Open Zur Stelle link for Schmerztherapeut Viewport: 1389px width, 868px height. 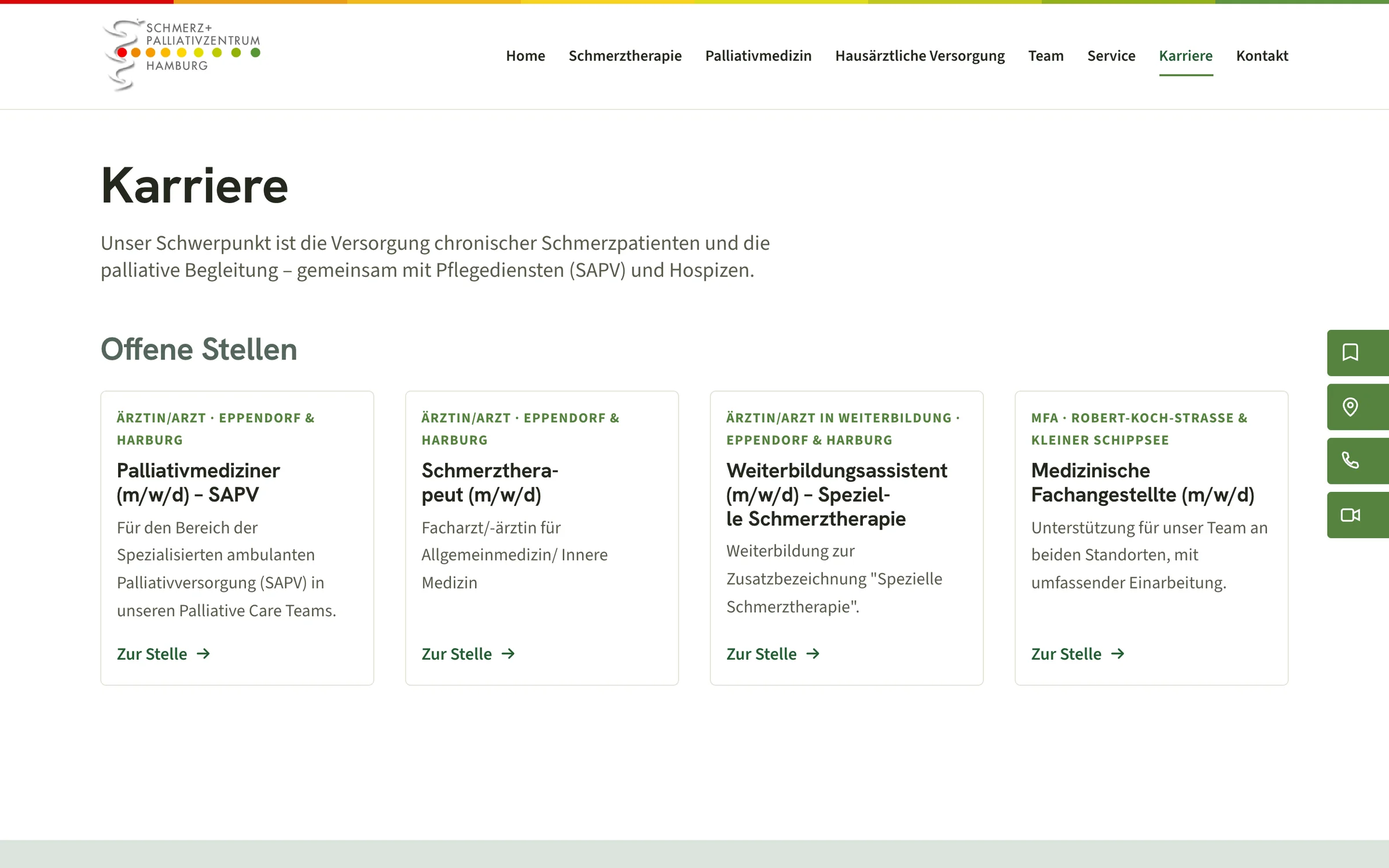click(468, 654)
